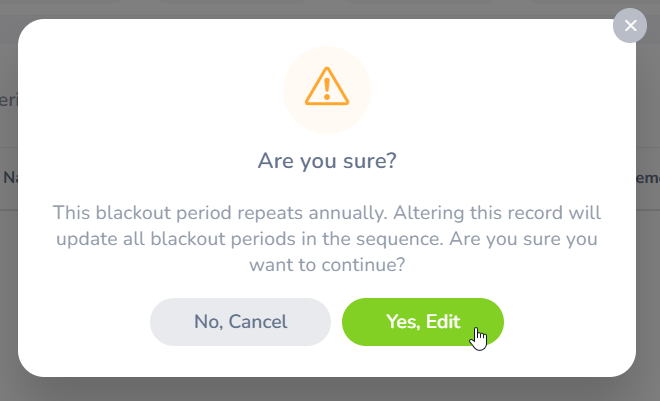Dismiss the confirmation modal via the round X
The width and height of the screenshot is (660, 401).
coord(630,25)
